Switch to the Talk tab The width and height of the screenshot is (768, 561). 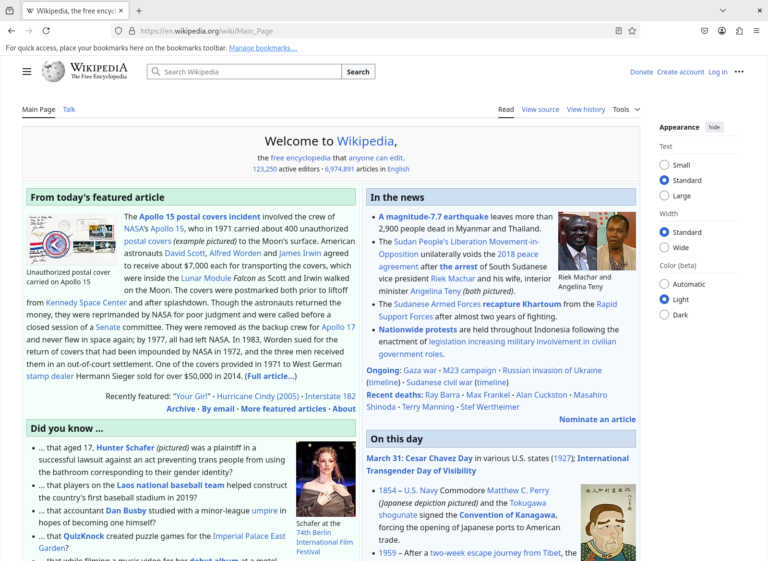tap(69, 109)
